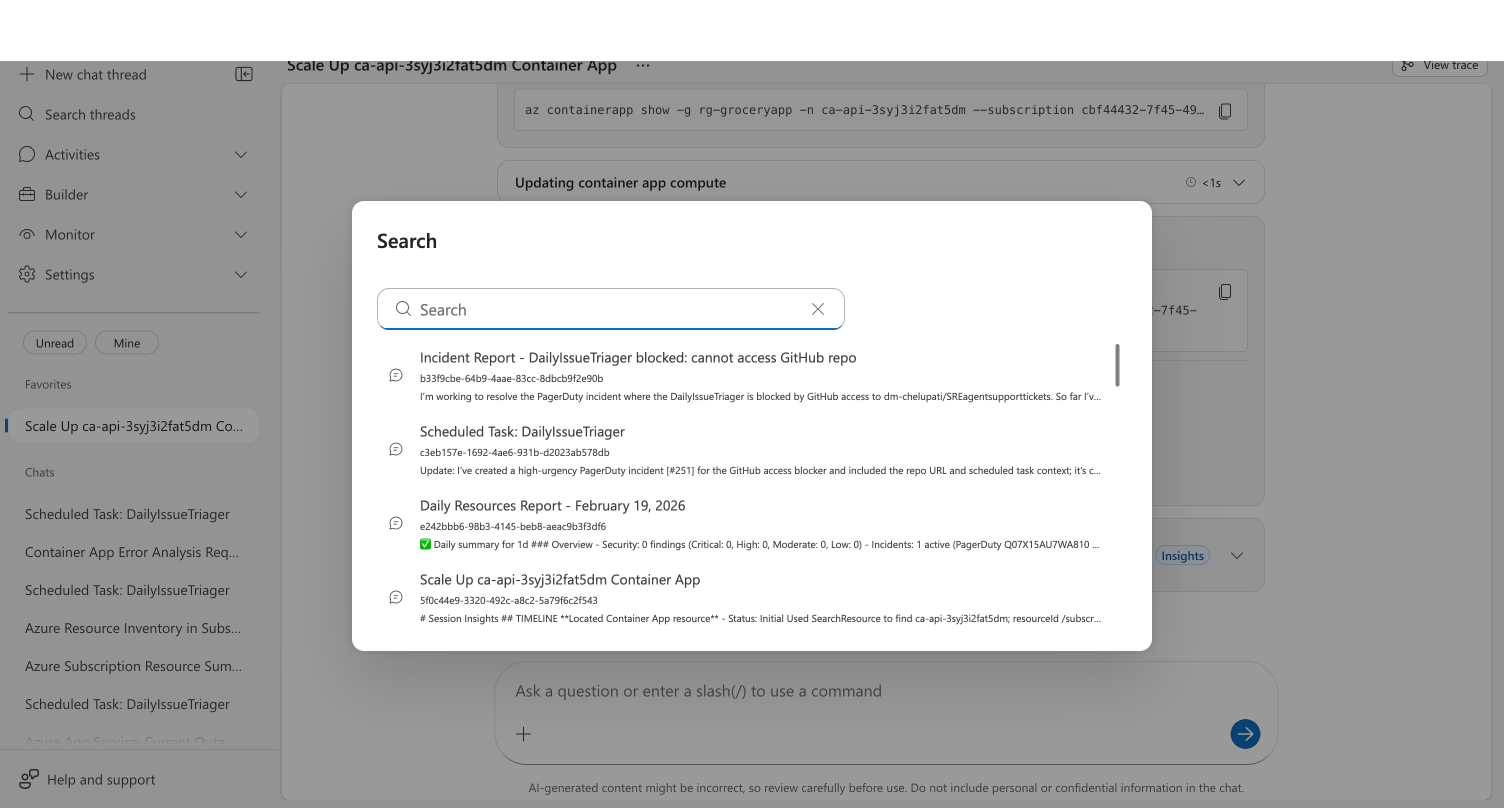Select ID text c3eb157e-1692-4ae6-931b-d2023ab578db
Screen dimensions: 1504x808
[x=514, y=453]
